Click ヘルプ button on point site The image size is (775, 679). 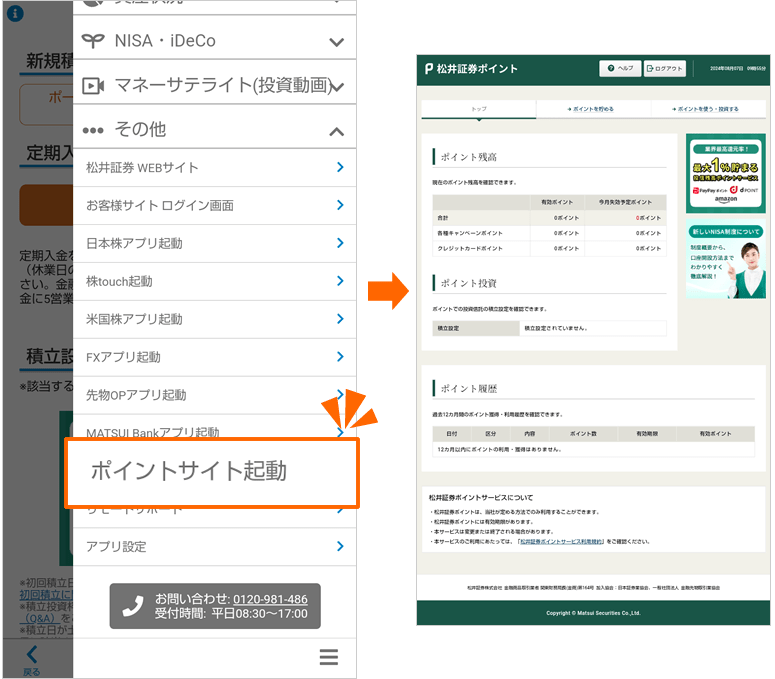point(620,68)
